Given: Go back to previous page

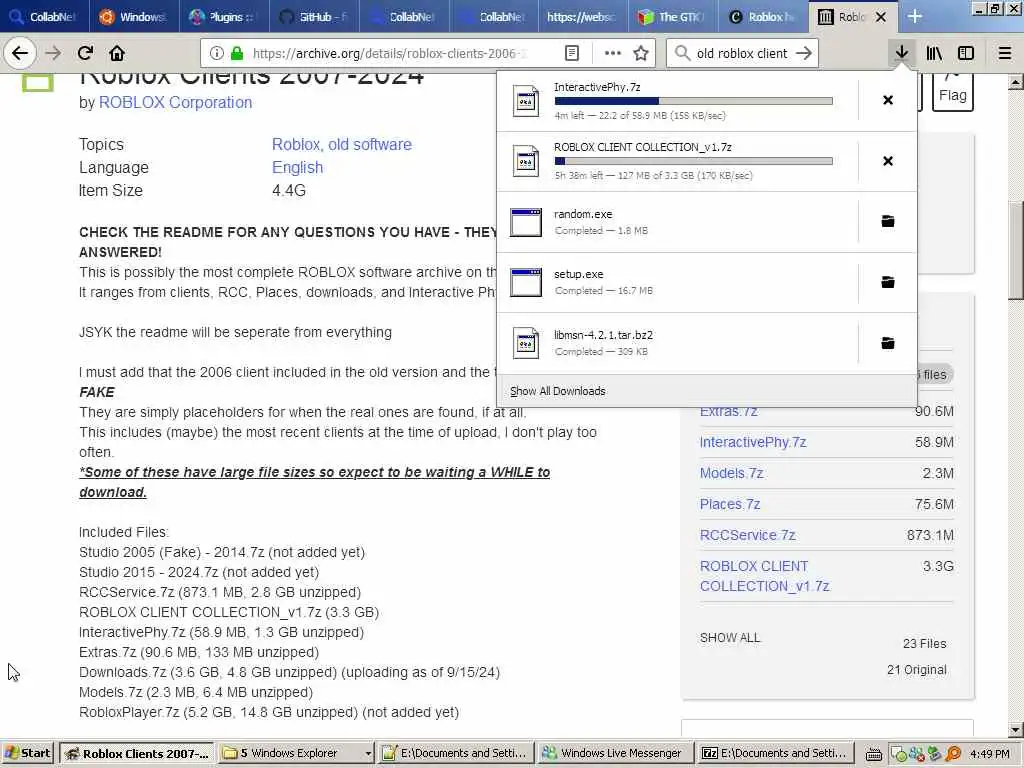Looking at the screenshot, I should coord(20,53).
